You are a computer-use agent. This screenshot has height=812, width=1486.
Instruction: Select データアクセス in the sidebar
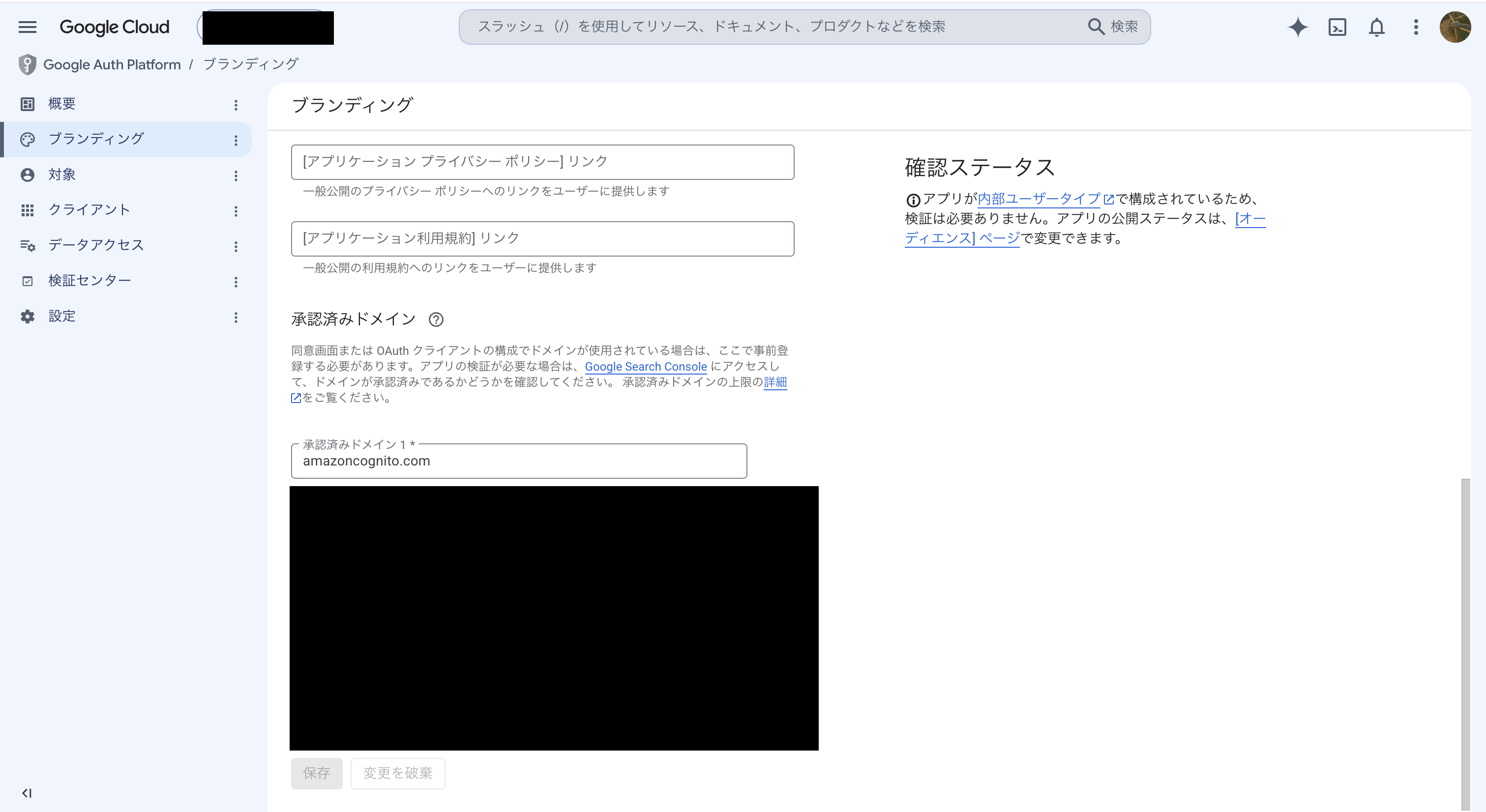(x=126, y=246)
